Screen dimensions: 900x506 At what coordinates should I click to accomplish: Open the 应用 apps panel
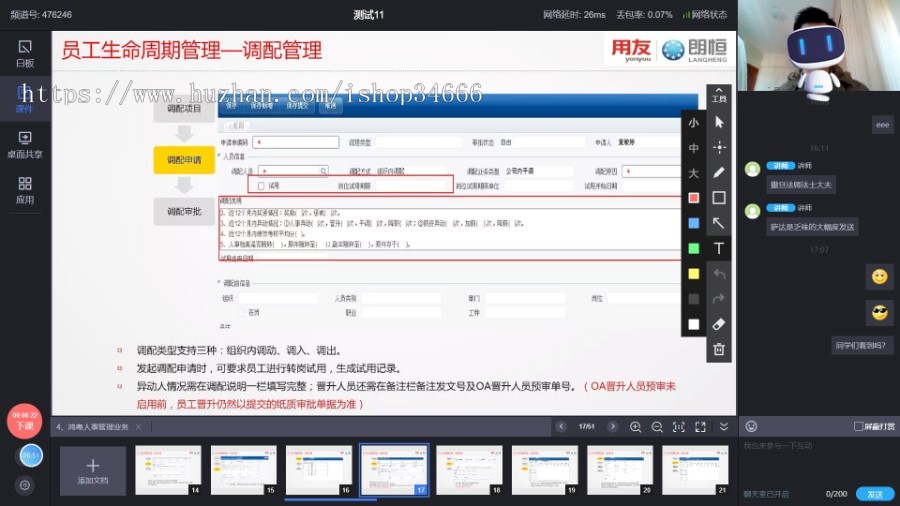[25, 190]
